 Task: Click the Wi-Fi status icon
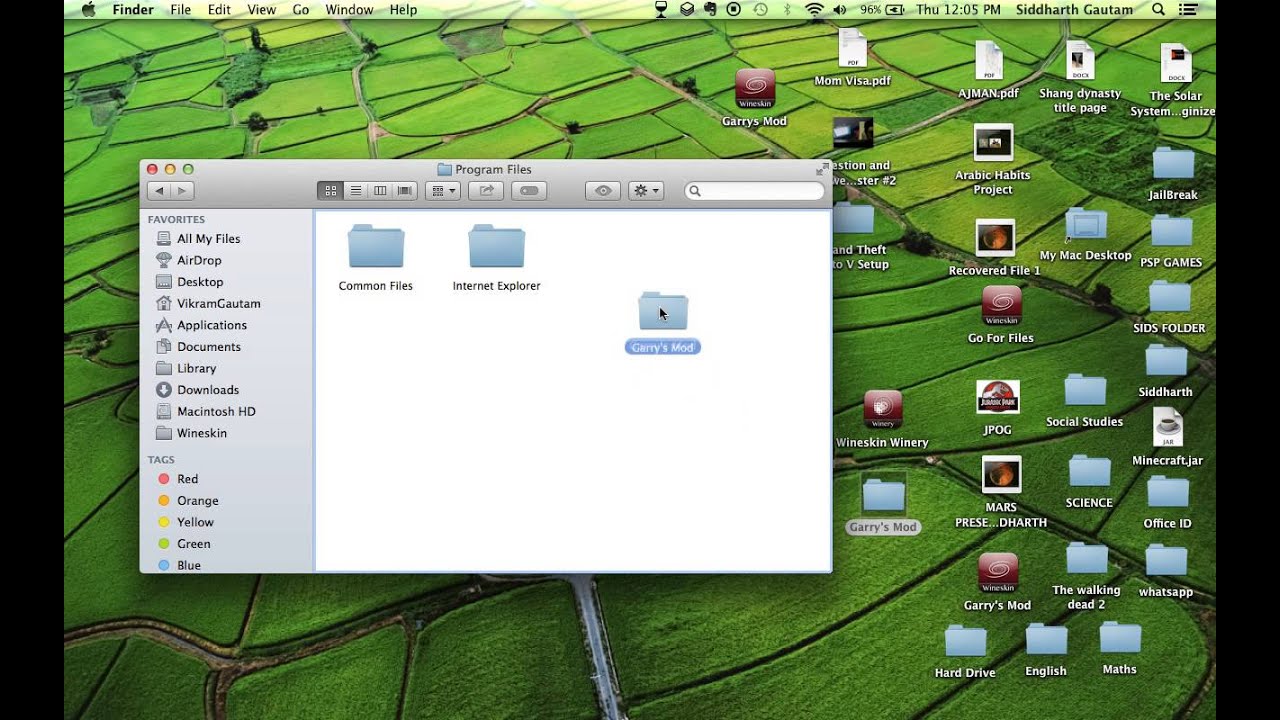click(x=814, y=10)
